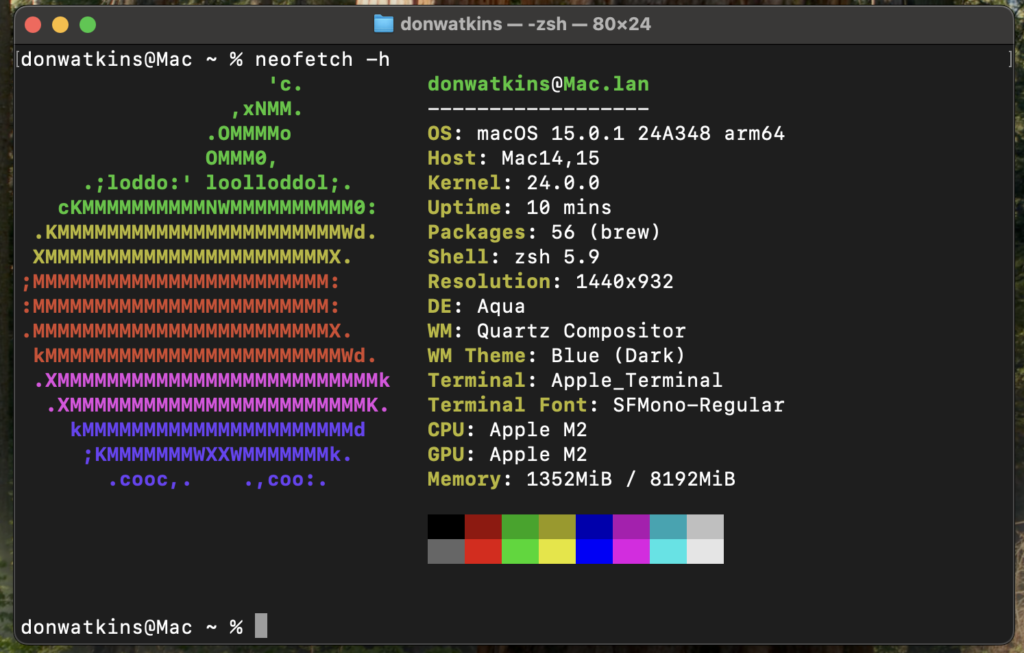Screen dimensions: 1024x653
Task: Click the WM Theme: Blue (Dark) line
Action: click(x=556, y=357)
